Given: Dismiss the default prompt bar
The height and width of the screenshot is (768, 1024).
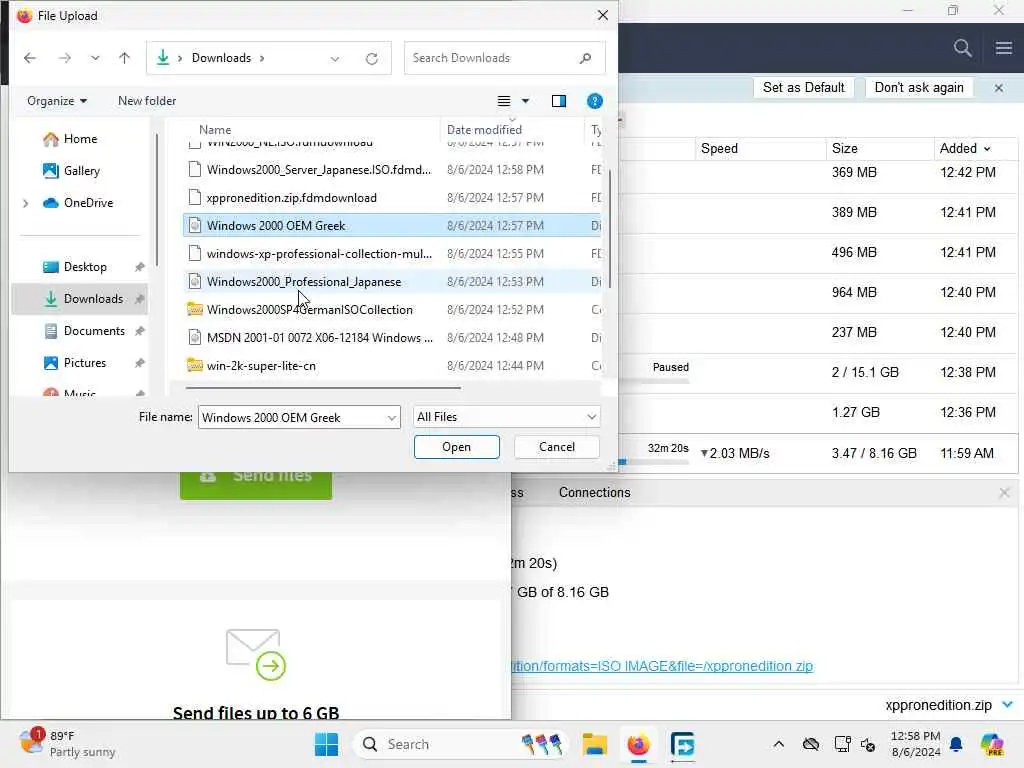Looking at the screenshot, I should click(999, 88).
